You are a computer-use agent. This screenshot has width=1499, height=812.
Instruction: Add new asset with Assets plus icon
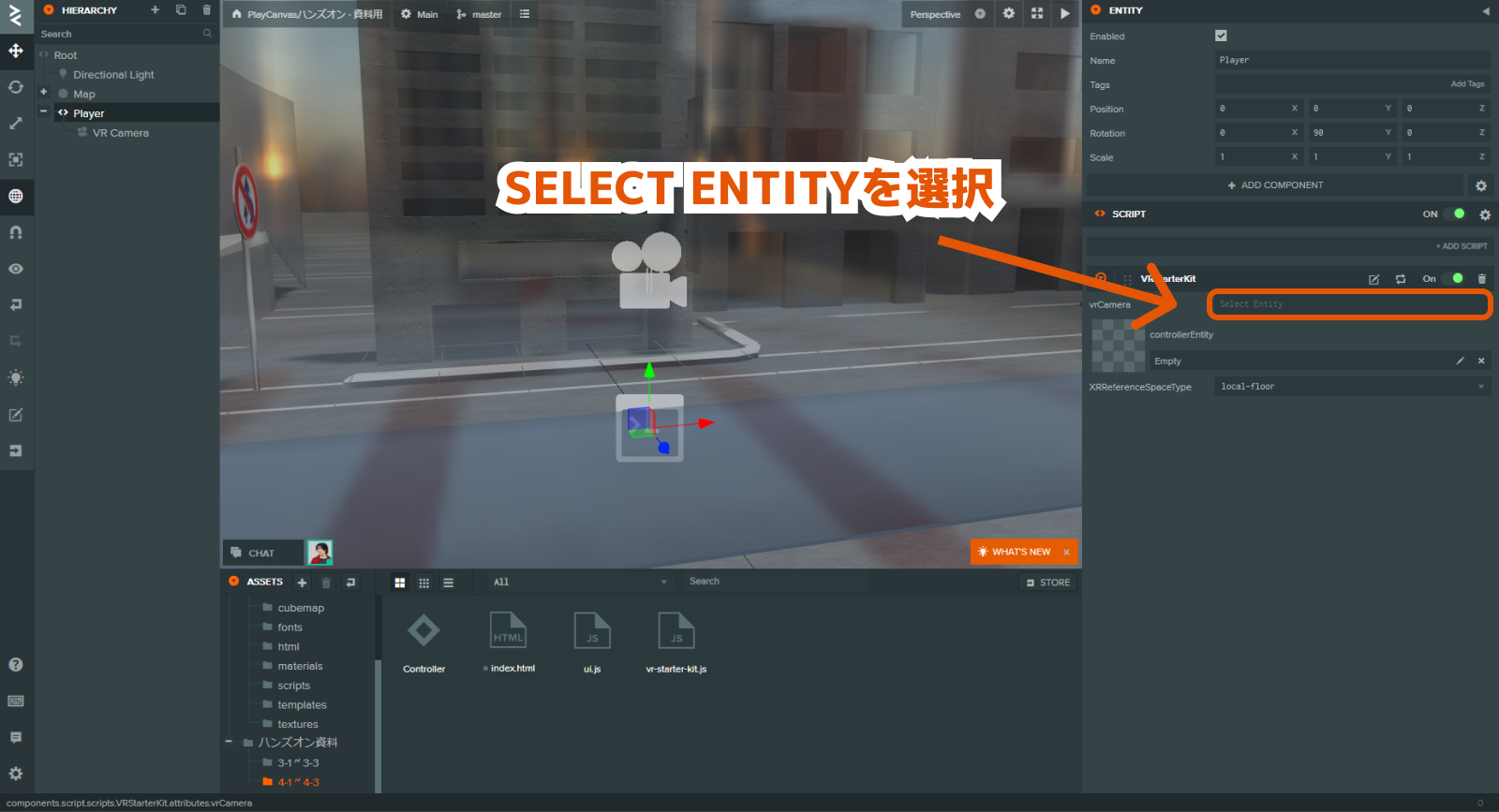coord(302,583)
